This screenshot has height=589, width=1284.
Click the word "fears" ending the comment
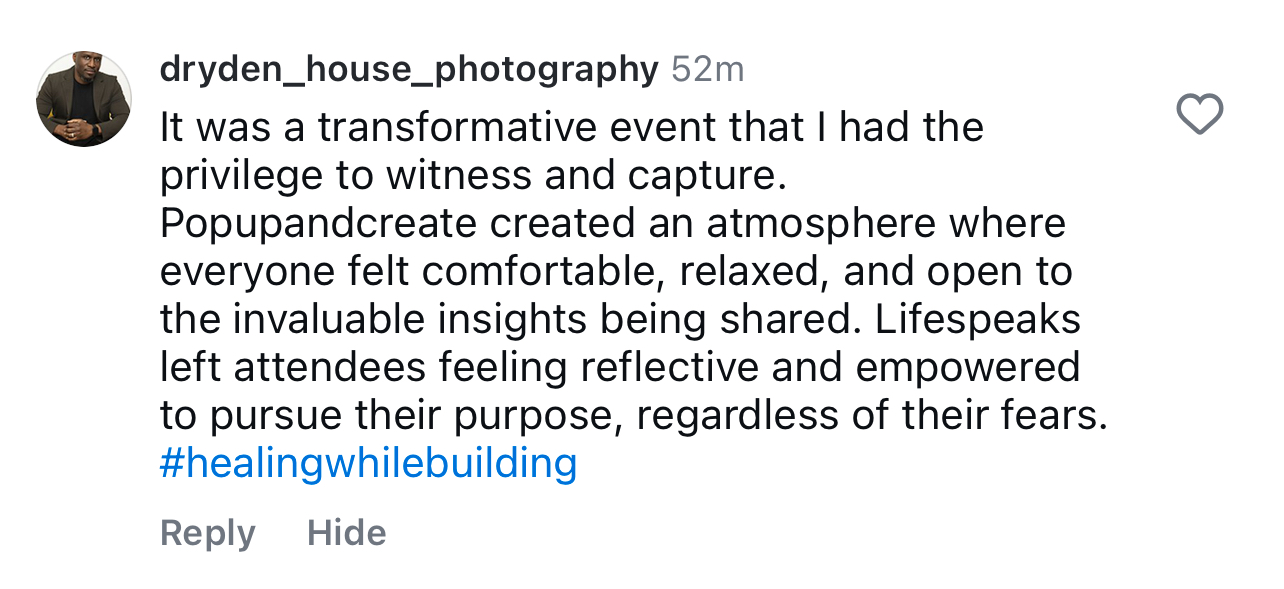coord(1056,415)
